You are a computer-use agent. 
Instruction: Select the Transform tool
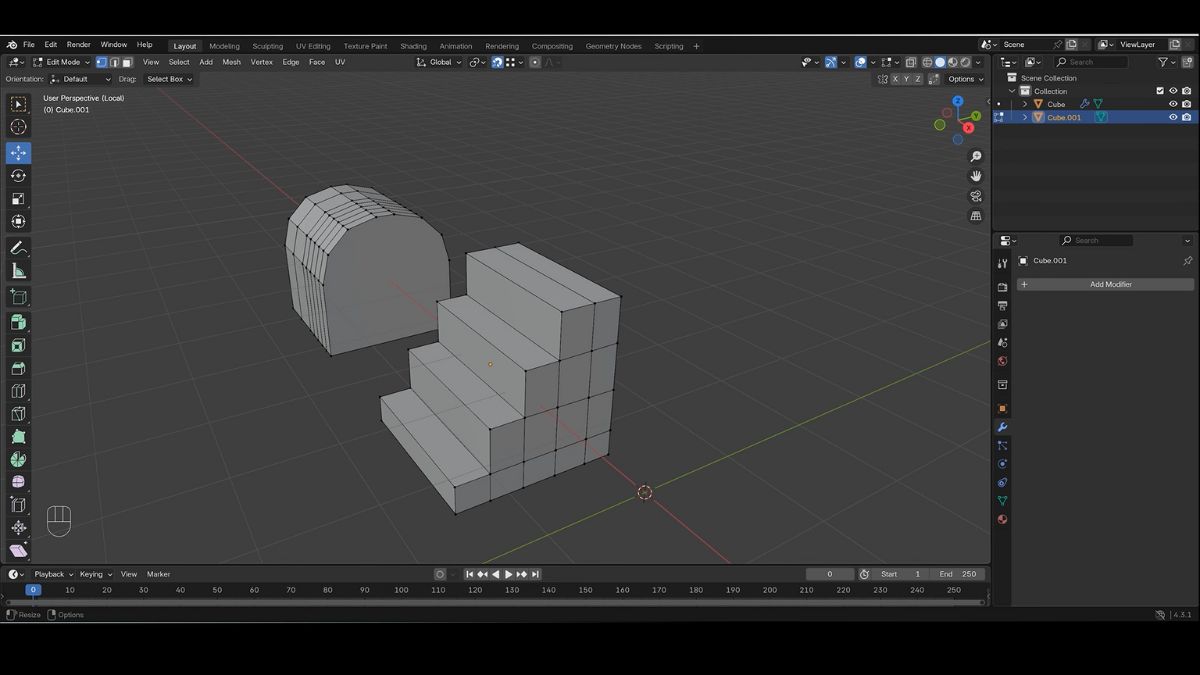click(18, 222)
